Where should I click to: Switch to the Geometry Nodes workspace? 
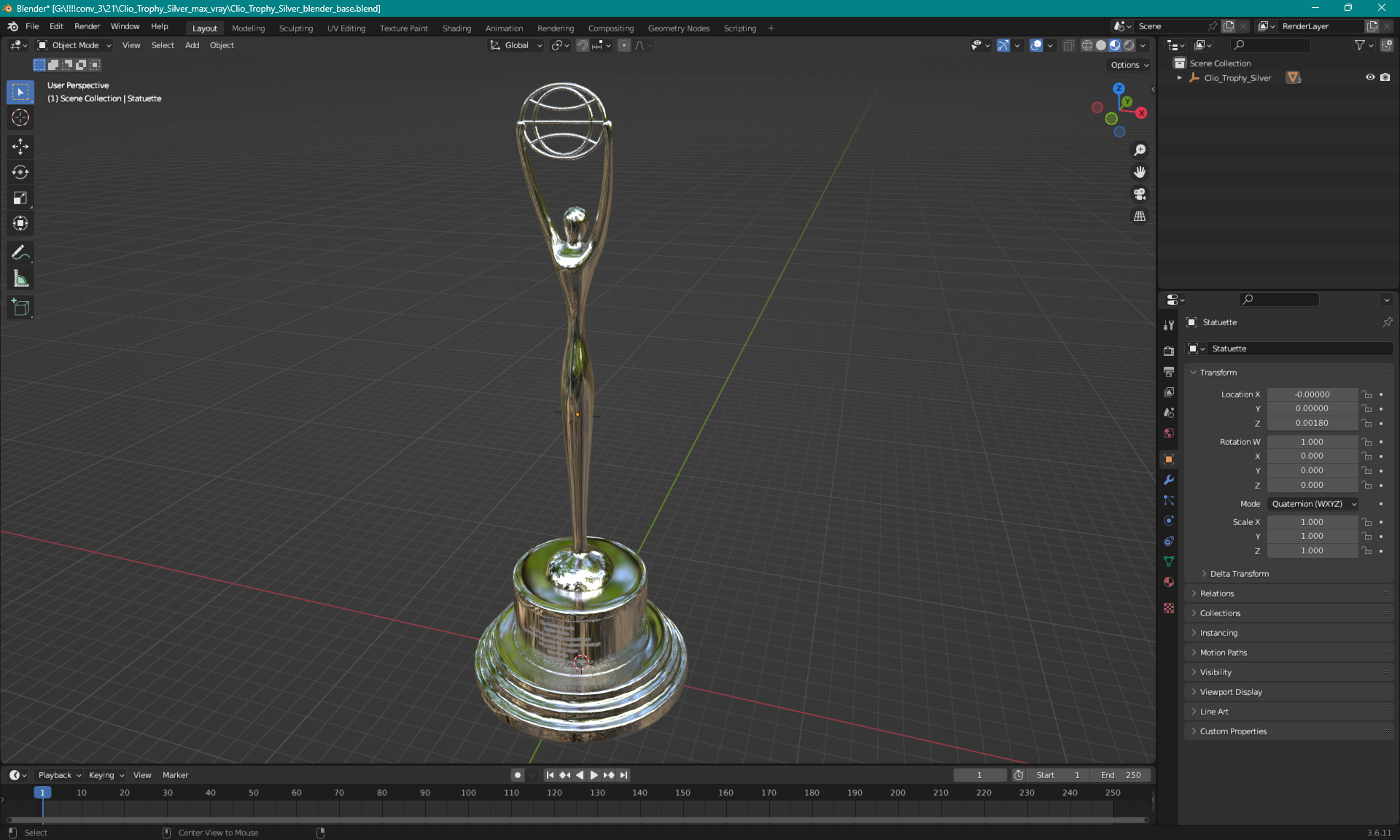click(x=678, y=28)
